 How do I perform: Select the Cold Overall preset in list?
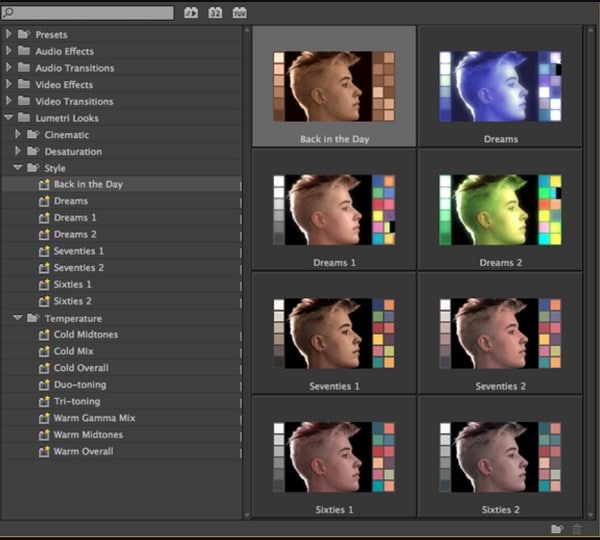click(x=82, y=368)
